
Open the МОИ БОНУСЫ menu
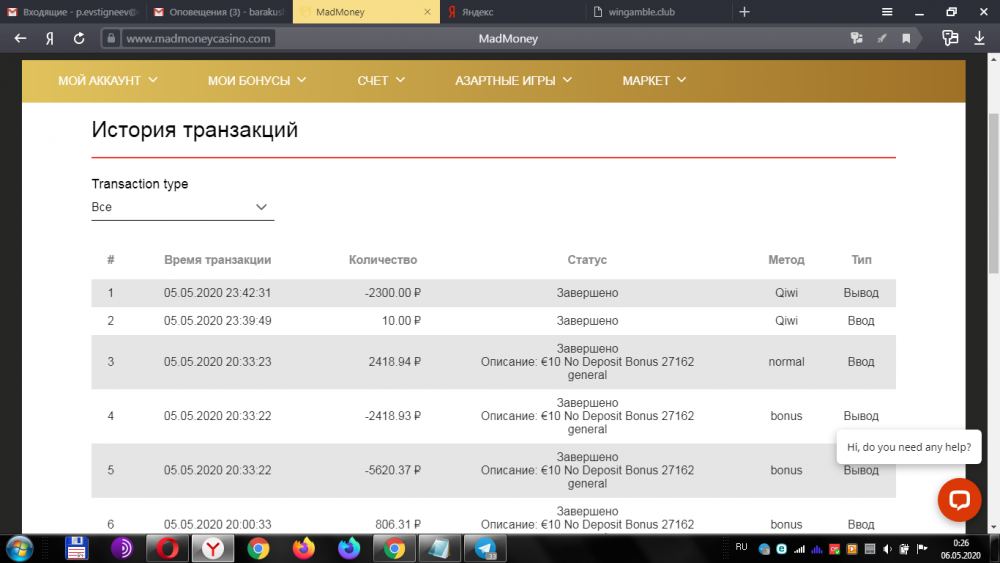(x=257, y=80)
